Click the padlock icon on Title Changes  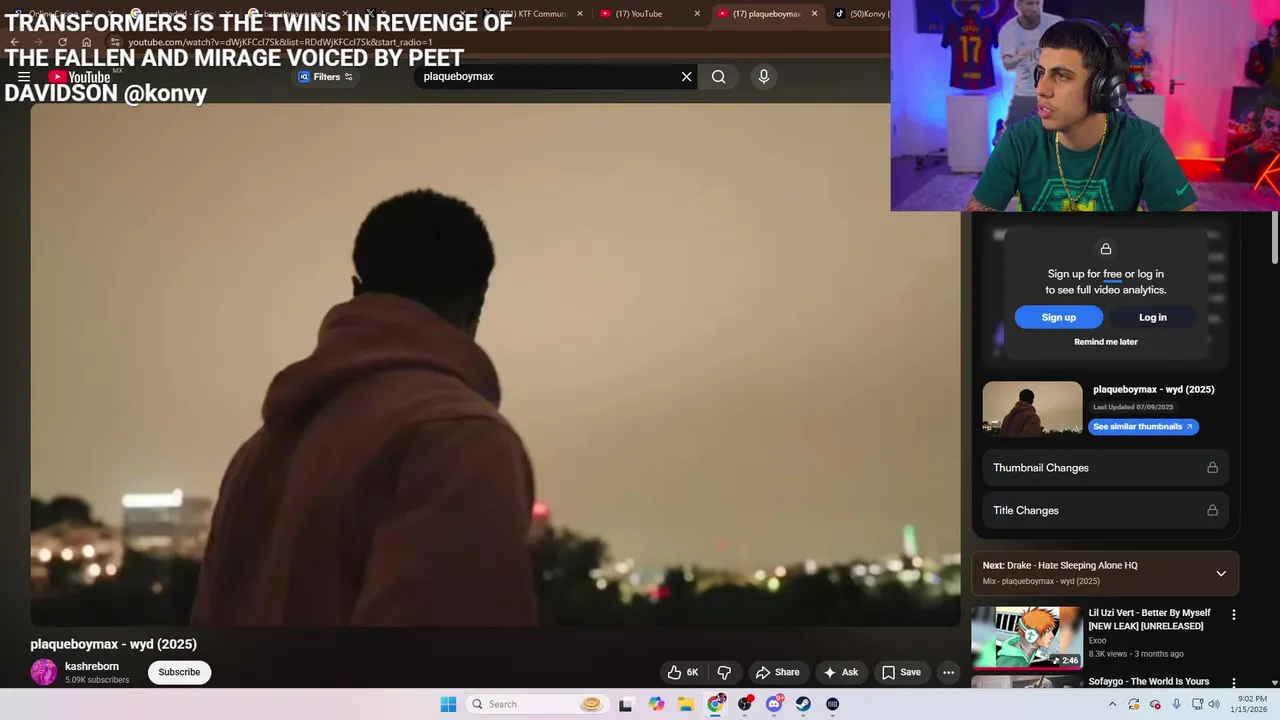(x=1212, y=510)
